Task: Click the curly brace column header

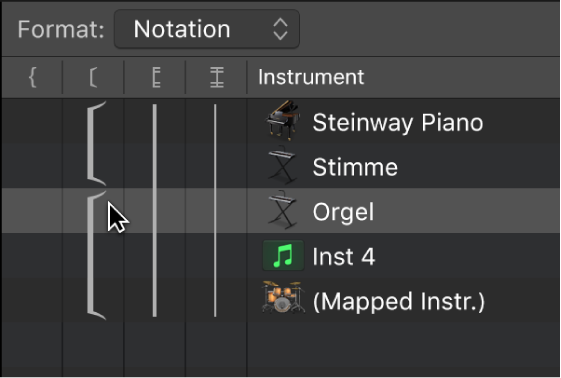Action: [x=32, y=77]
